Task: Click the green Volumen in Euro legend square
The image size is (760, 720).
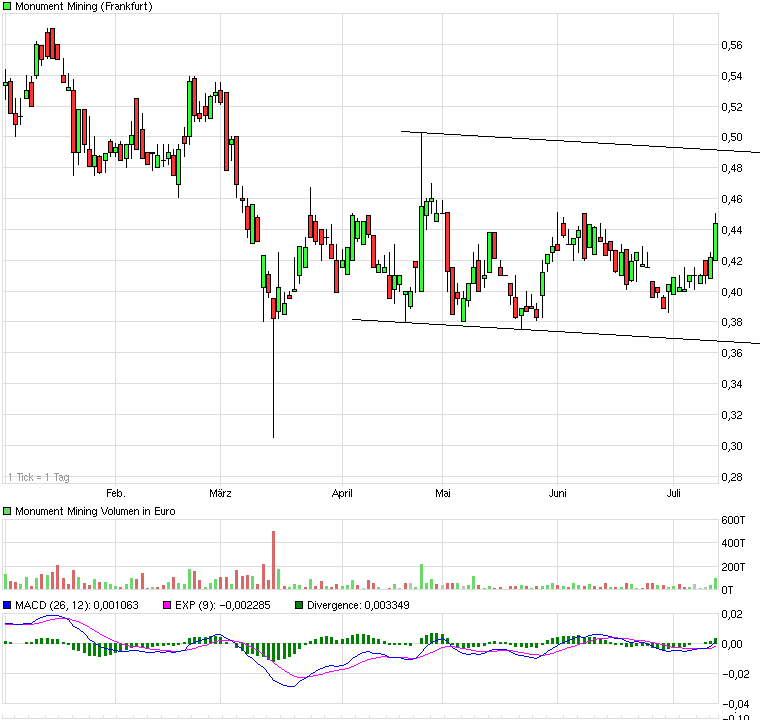Action: coord(7,511)
